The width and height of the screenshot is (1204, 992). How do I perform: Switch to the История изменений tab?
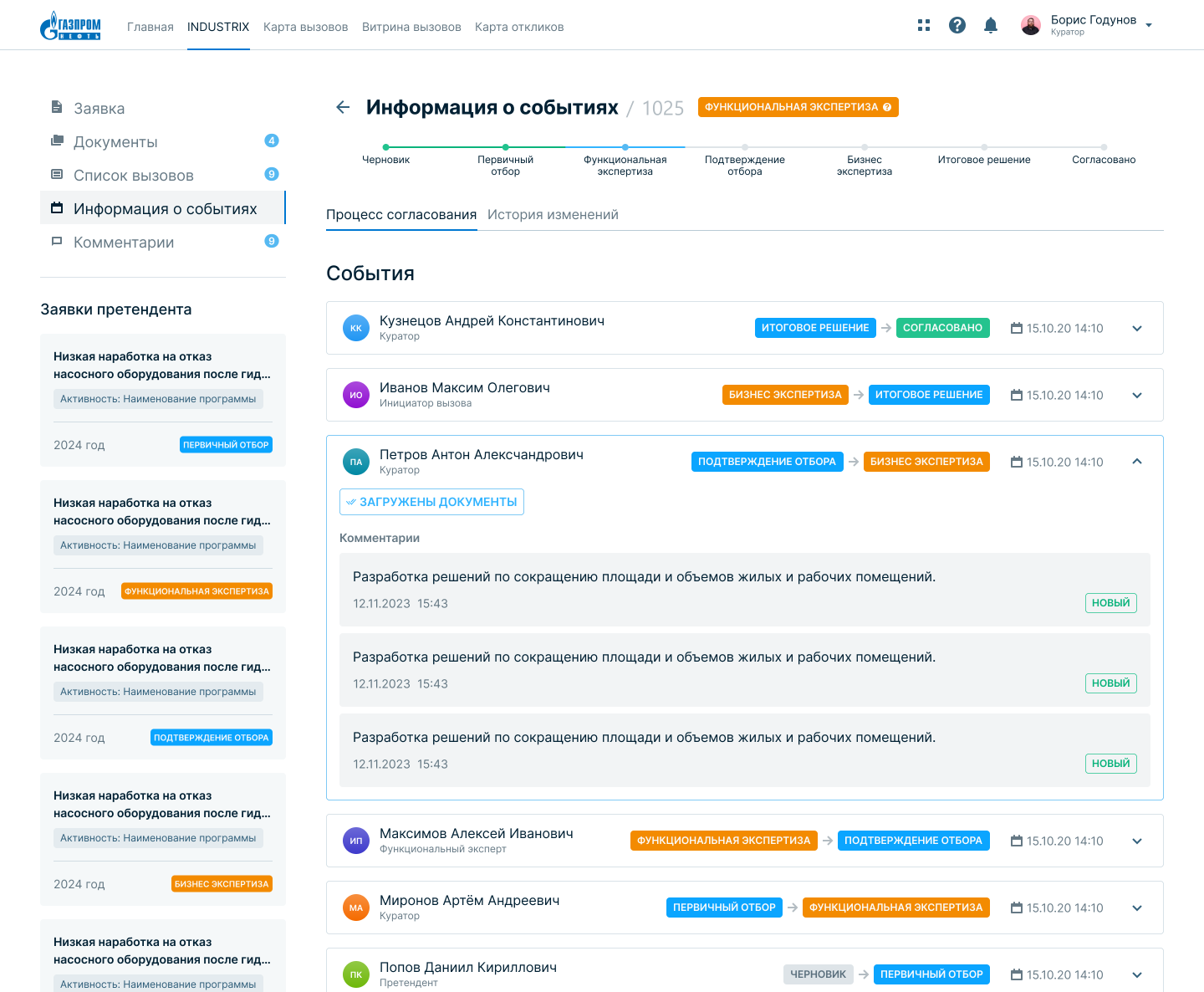553,215
